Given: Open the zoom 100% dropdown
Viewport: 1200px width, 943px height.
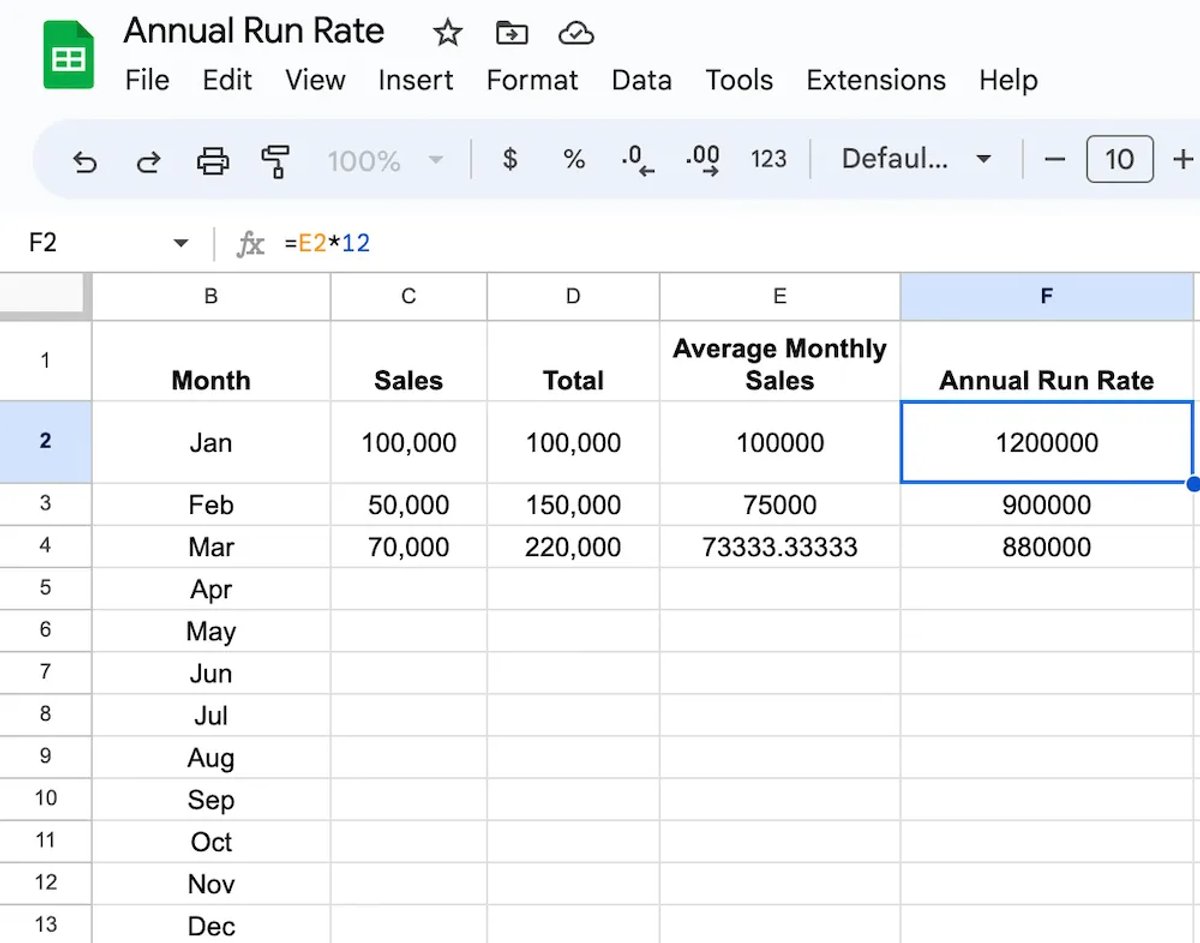Looking at the screenshot, I should [x=385, y=160].
